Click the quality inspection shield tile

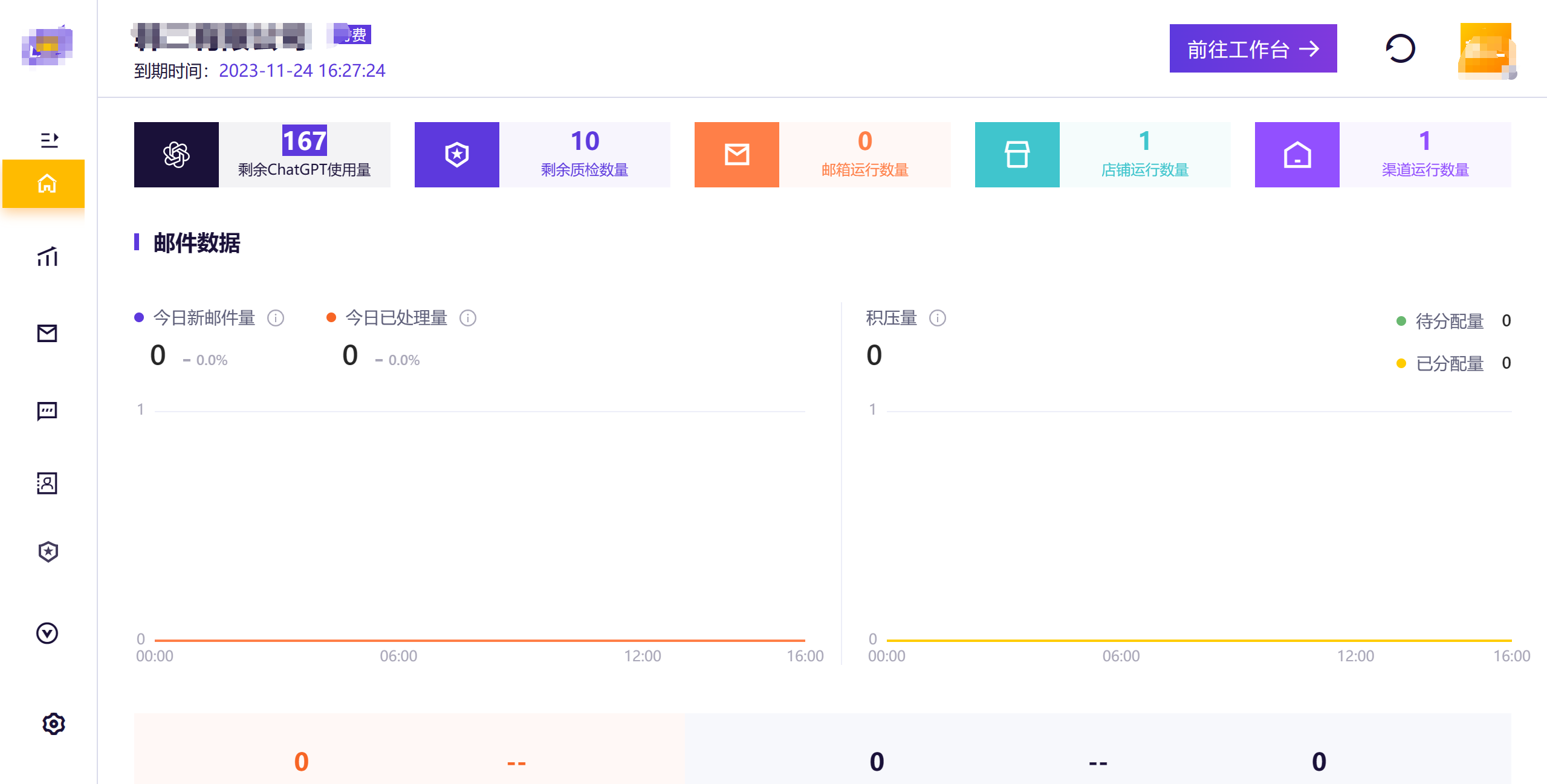[457, 155]
